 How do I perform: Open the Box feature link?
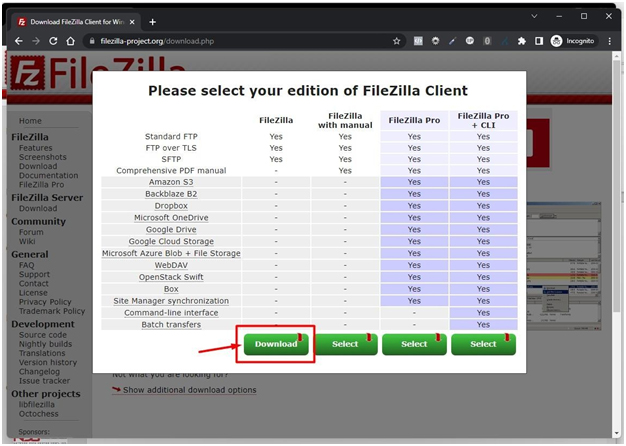tap(171, 289)
